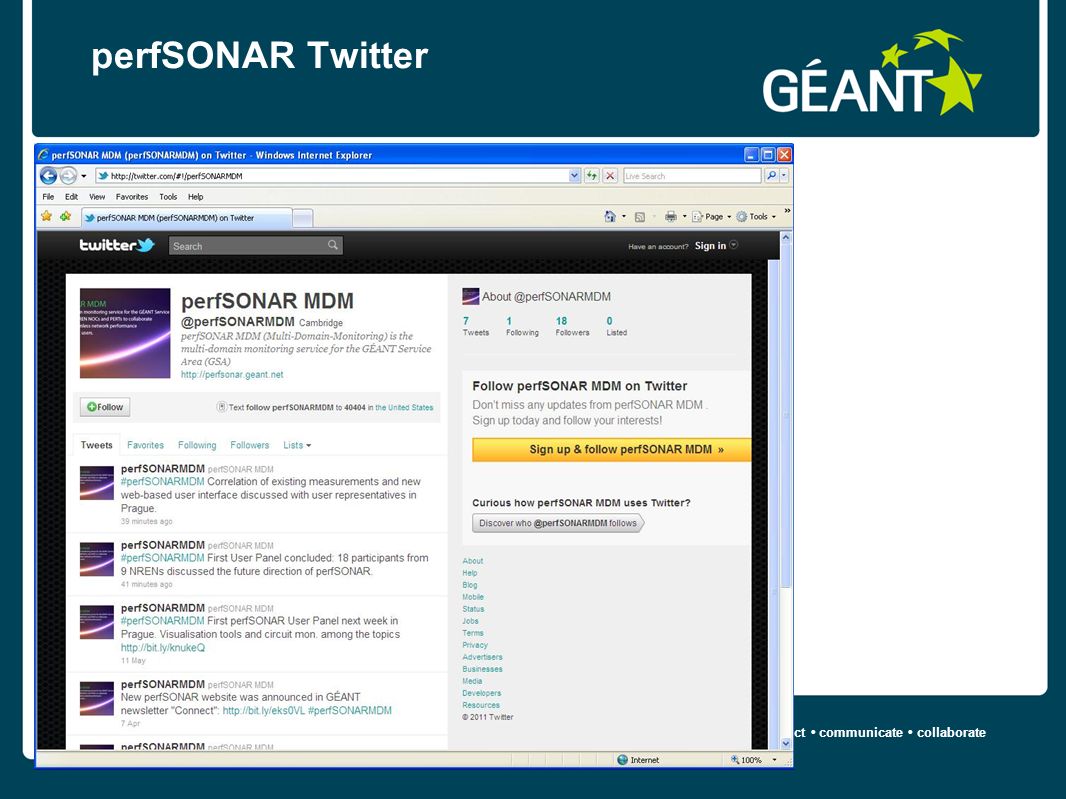Click the Print icon in command bar

[670, 216]
